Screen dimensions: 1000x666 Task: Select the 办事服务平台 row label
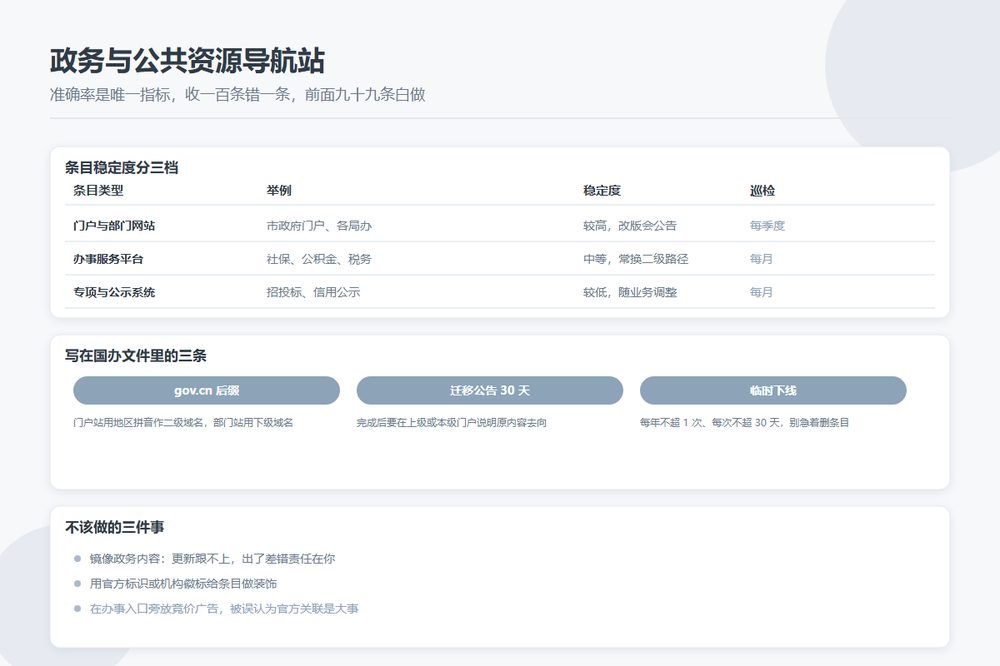click(x=108, y=259)
